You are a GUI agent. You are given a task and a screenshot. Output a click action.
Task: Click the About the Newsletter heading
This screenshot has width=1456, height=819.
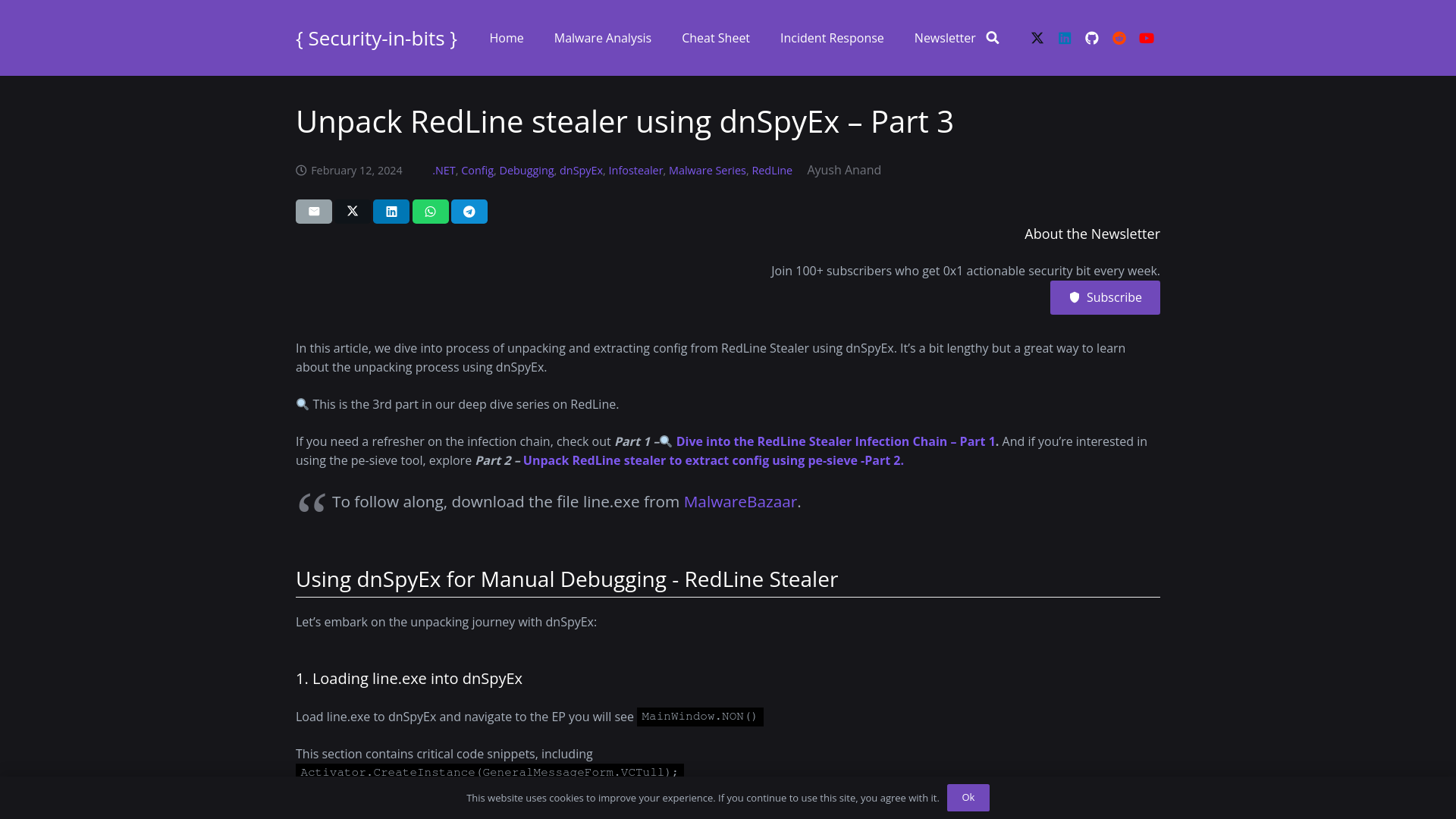[1092, 234]
